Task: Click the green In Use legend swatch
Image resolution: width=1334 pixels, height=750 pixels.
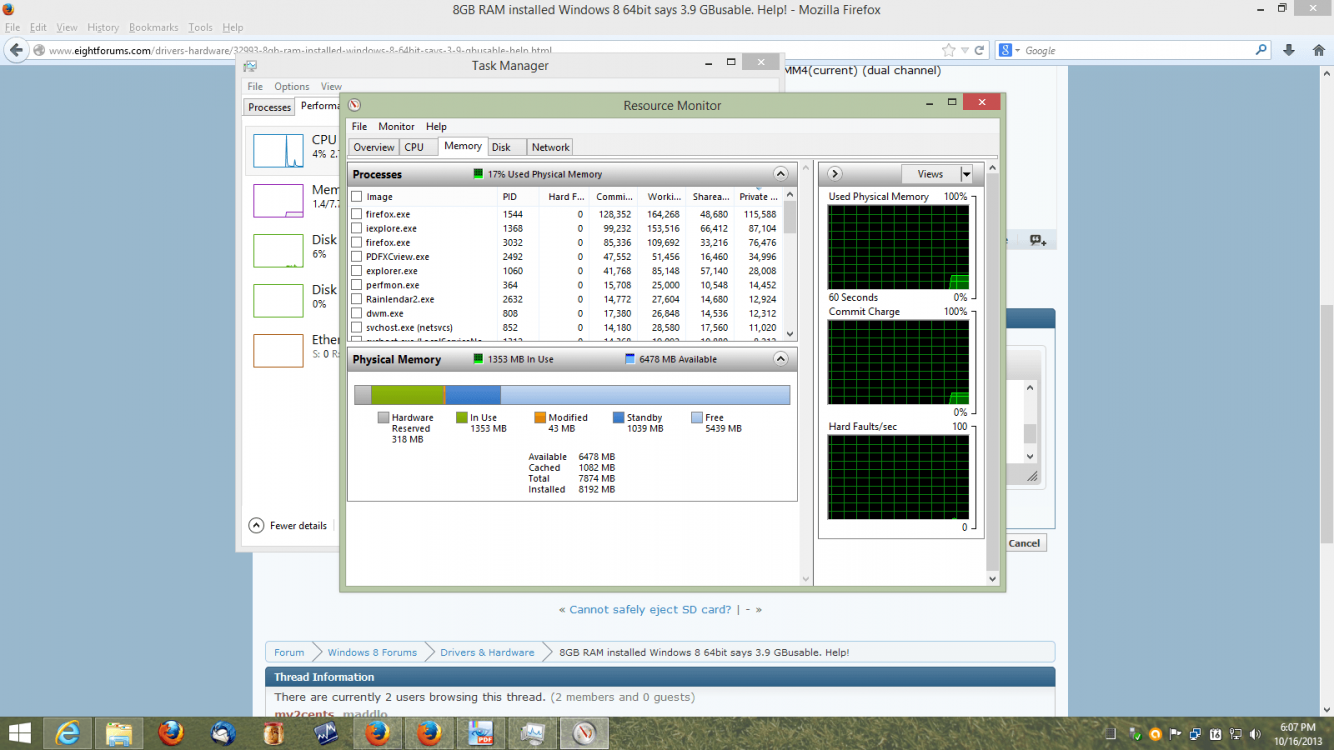Action: [462, 418]
